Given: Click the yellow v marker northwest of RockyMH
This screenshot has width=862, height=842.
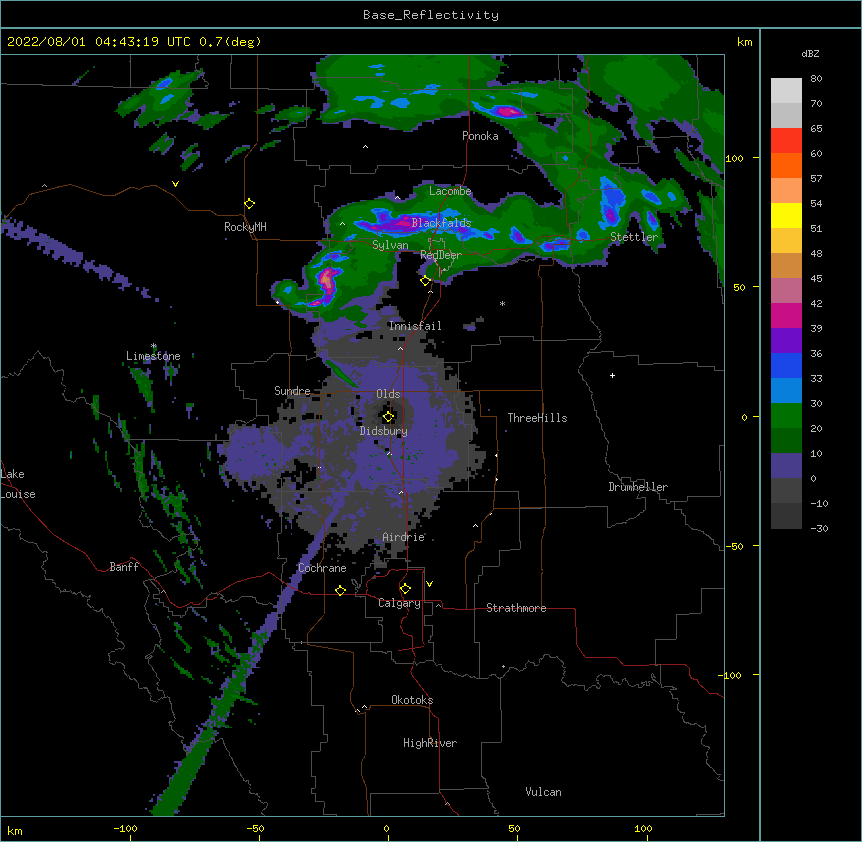Looking at the screenshot, I should click(175, 184).
